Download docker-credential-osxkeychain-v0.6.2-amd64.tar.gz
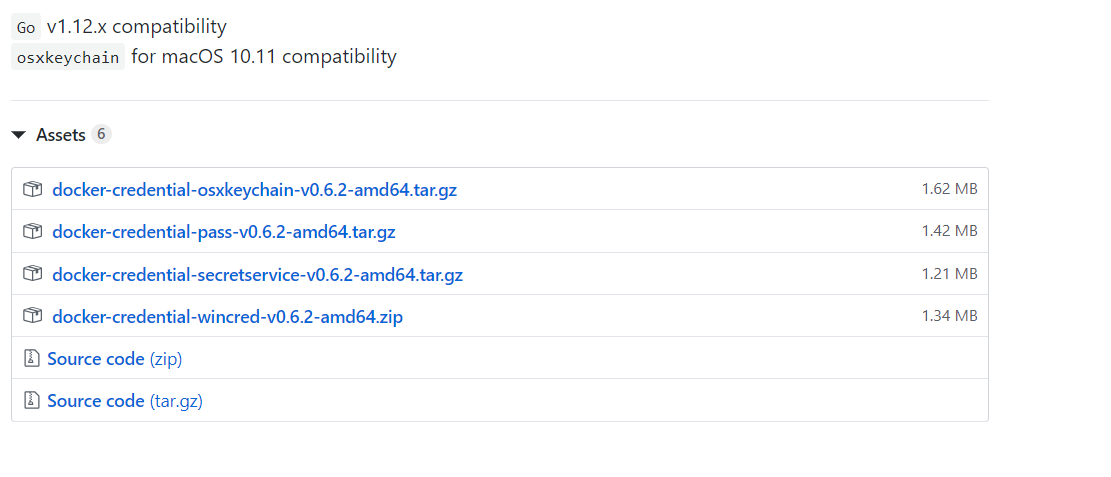 click(254, 190)
